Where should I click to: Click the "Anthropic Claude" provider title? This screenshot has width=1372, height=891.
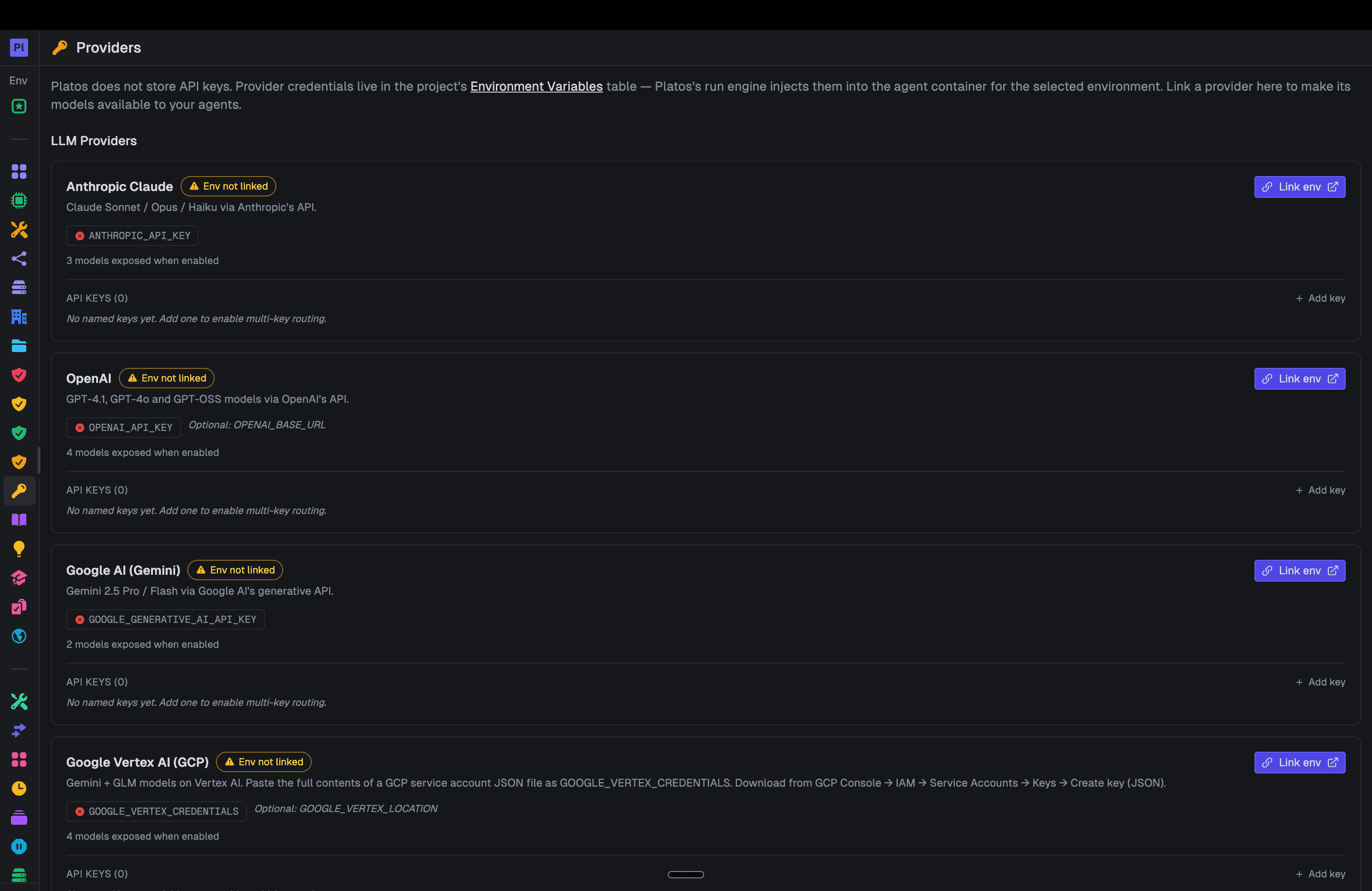(119, 187)
